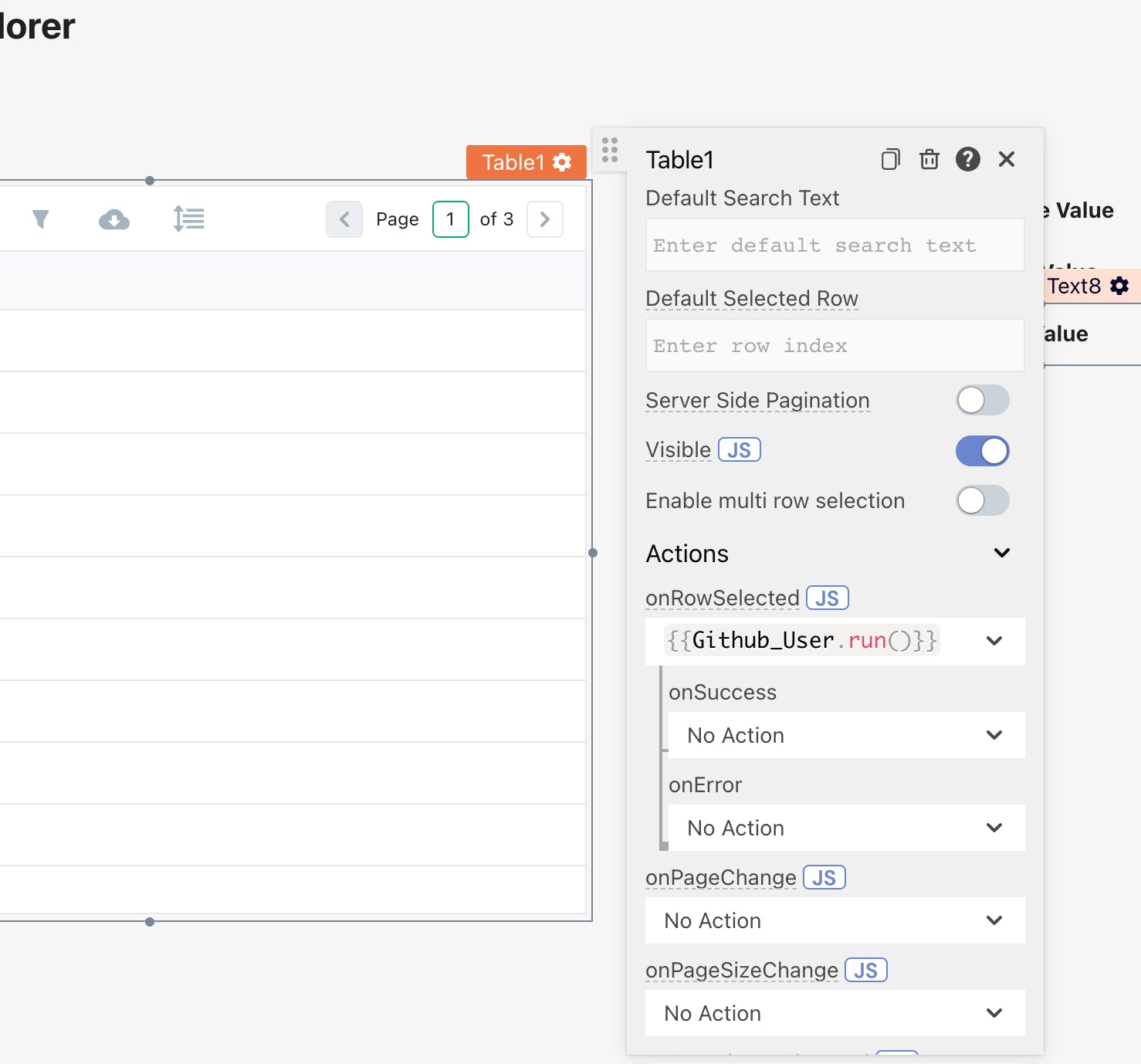Click the download data cloud icon
Image resolution: width=1141 pixels, height=1064 pixels.
[114, 220]
